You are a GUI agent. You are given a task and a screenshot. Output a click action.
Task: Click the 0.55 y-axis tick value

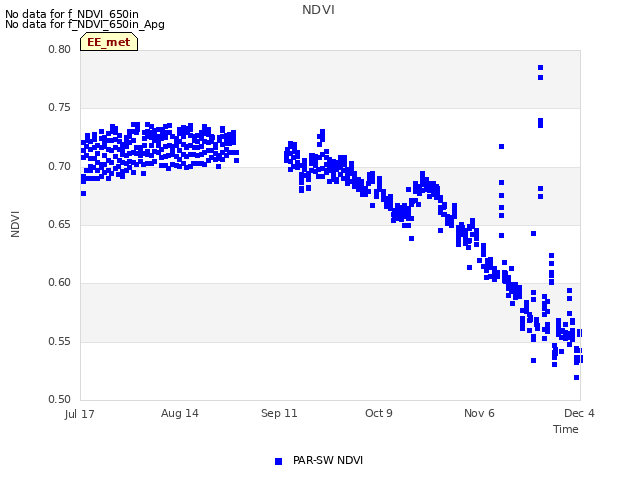(x=60, y=341)
